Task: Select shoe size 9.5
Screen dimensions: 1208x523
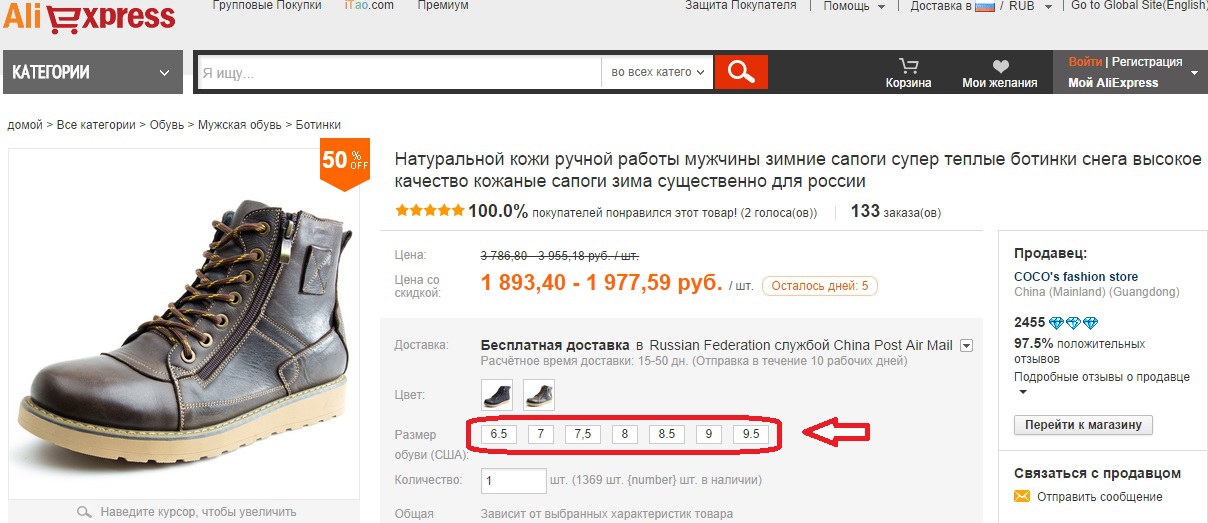Action: pos(751,435)
